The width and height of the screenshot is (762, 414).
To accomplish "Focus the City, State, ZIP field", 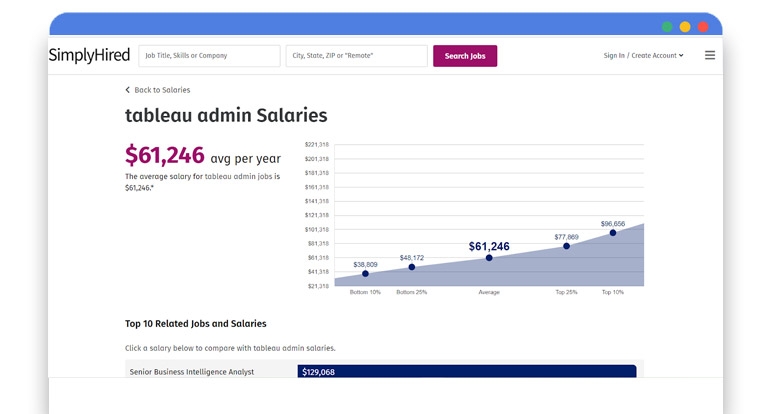I will pyautogui.click(x=356, y=56).
